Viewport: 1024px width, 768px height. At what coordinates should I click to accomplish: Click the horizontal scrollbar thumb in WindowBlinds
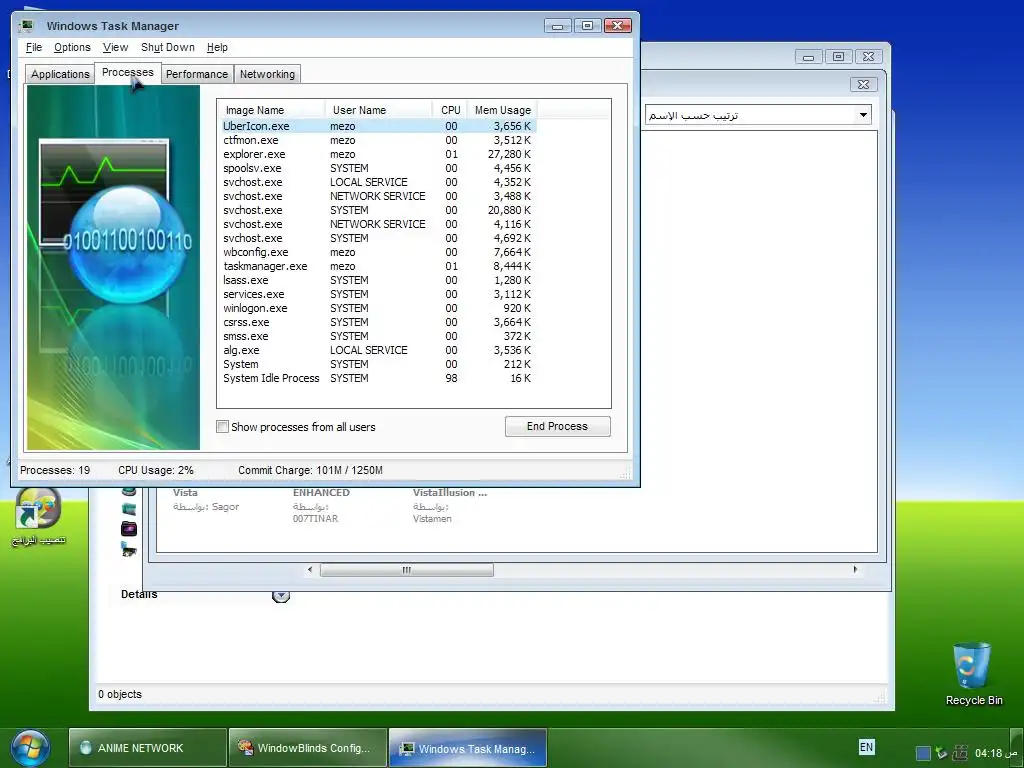tap(406, 570)
